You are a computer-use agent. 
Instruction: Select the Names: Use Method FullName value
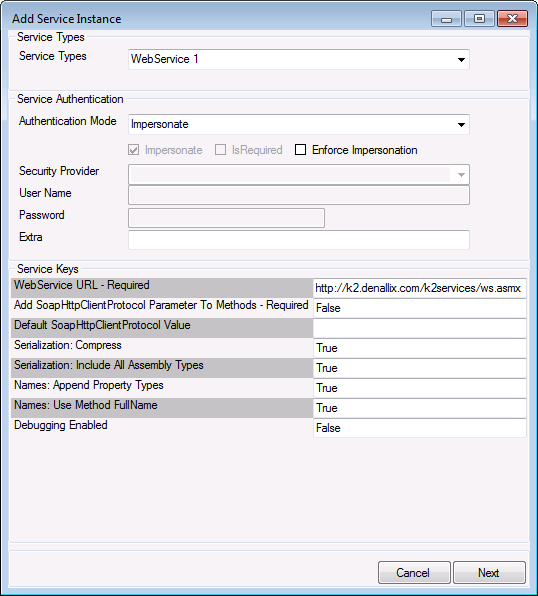(x=420, y=408)
